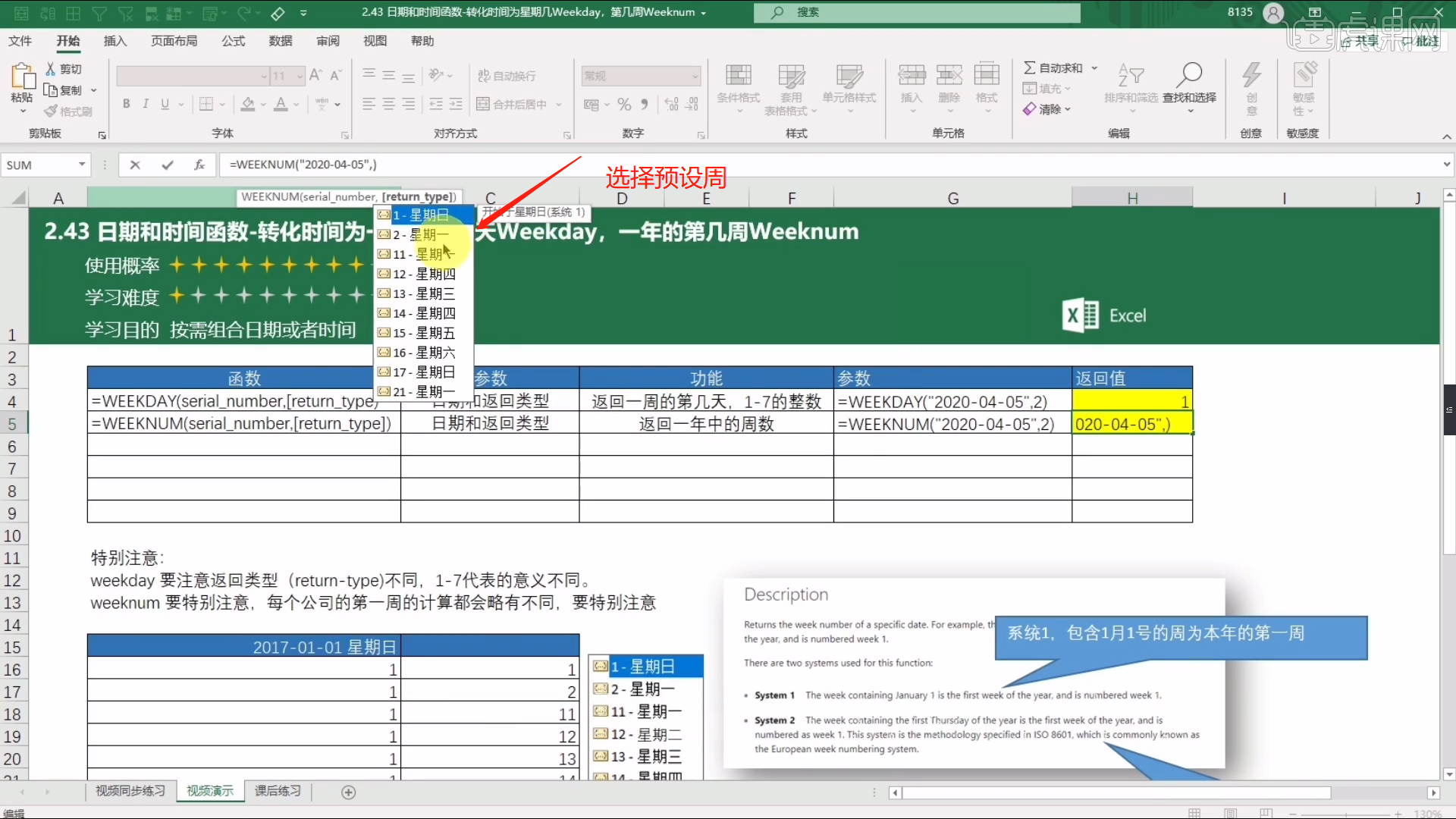Switch to the 课后练习 sheet tab

tap(278, 791)
